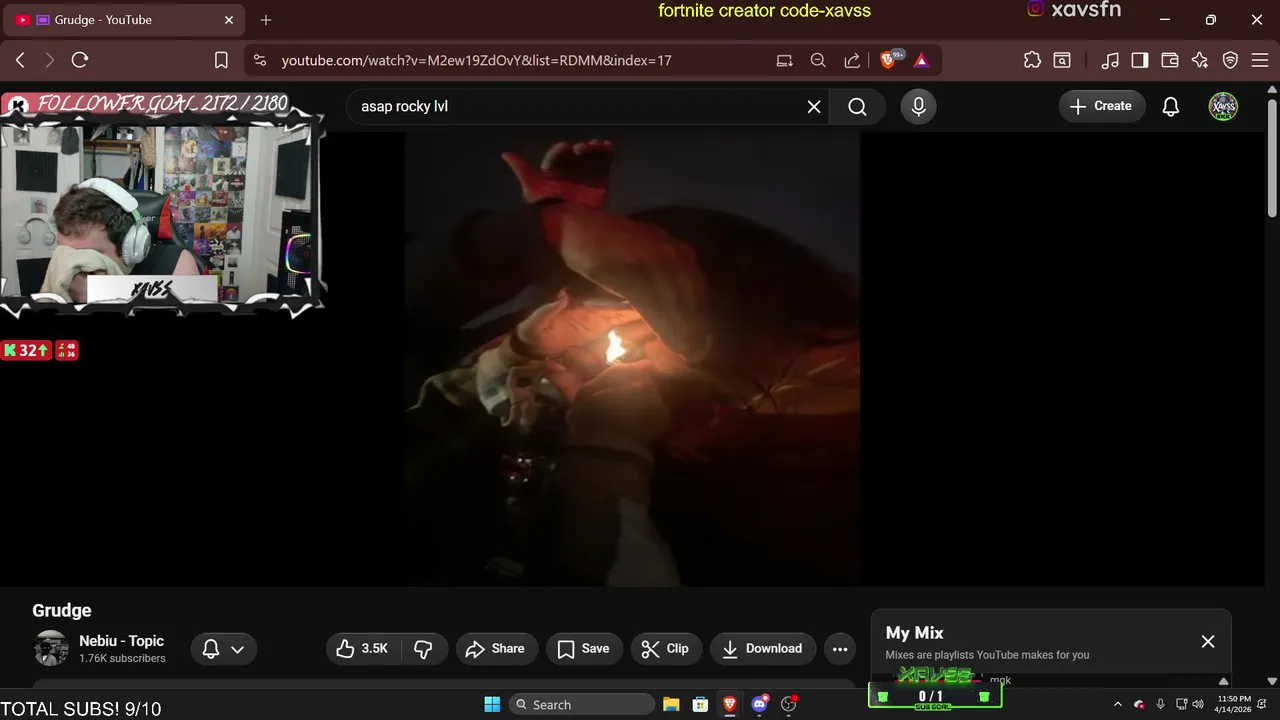
Task: Open the Brave playlist music note icon
Action: (1110, 60)
